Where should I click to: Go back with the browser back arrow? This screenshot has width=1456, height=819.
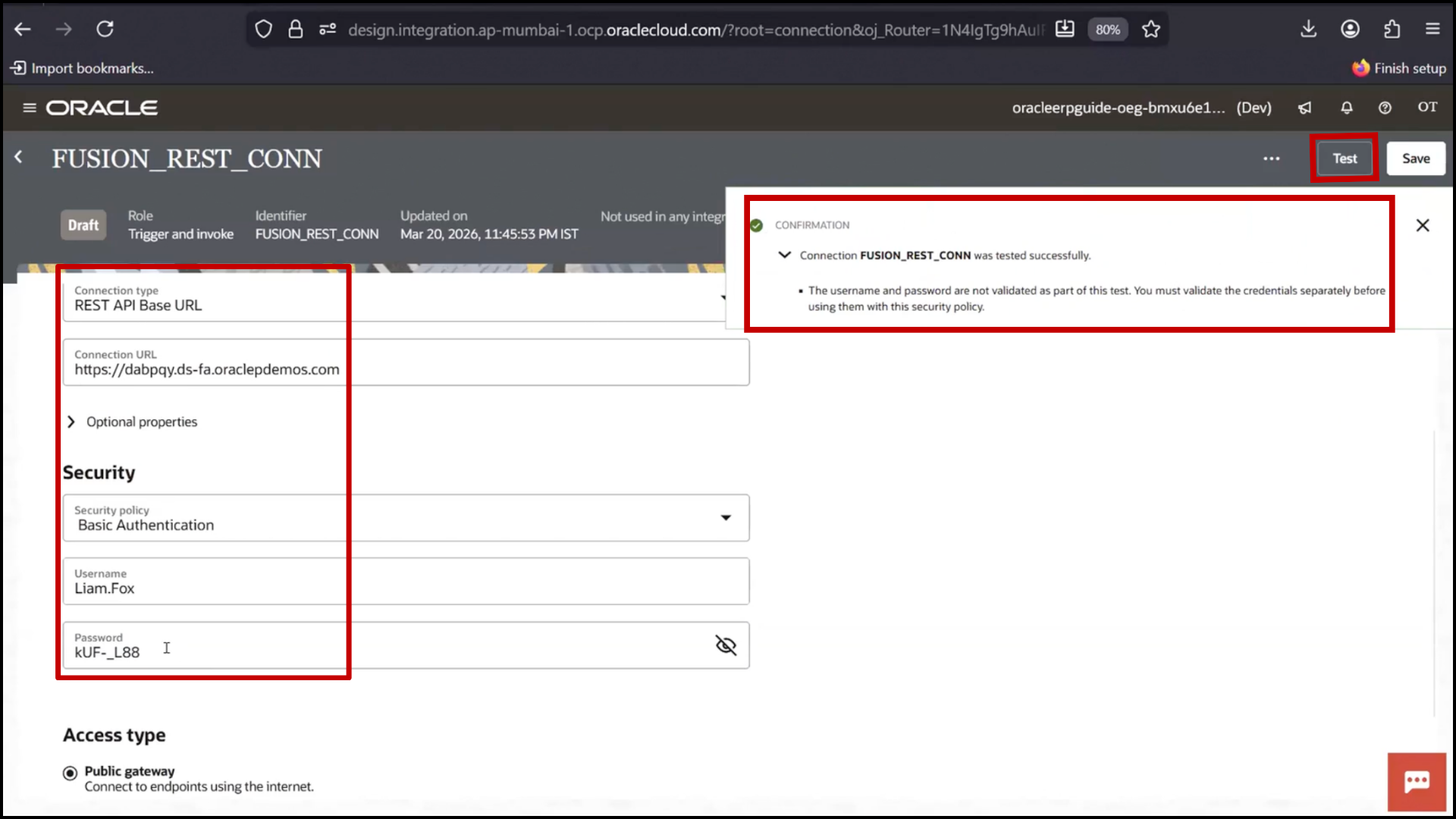[23, 30]
